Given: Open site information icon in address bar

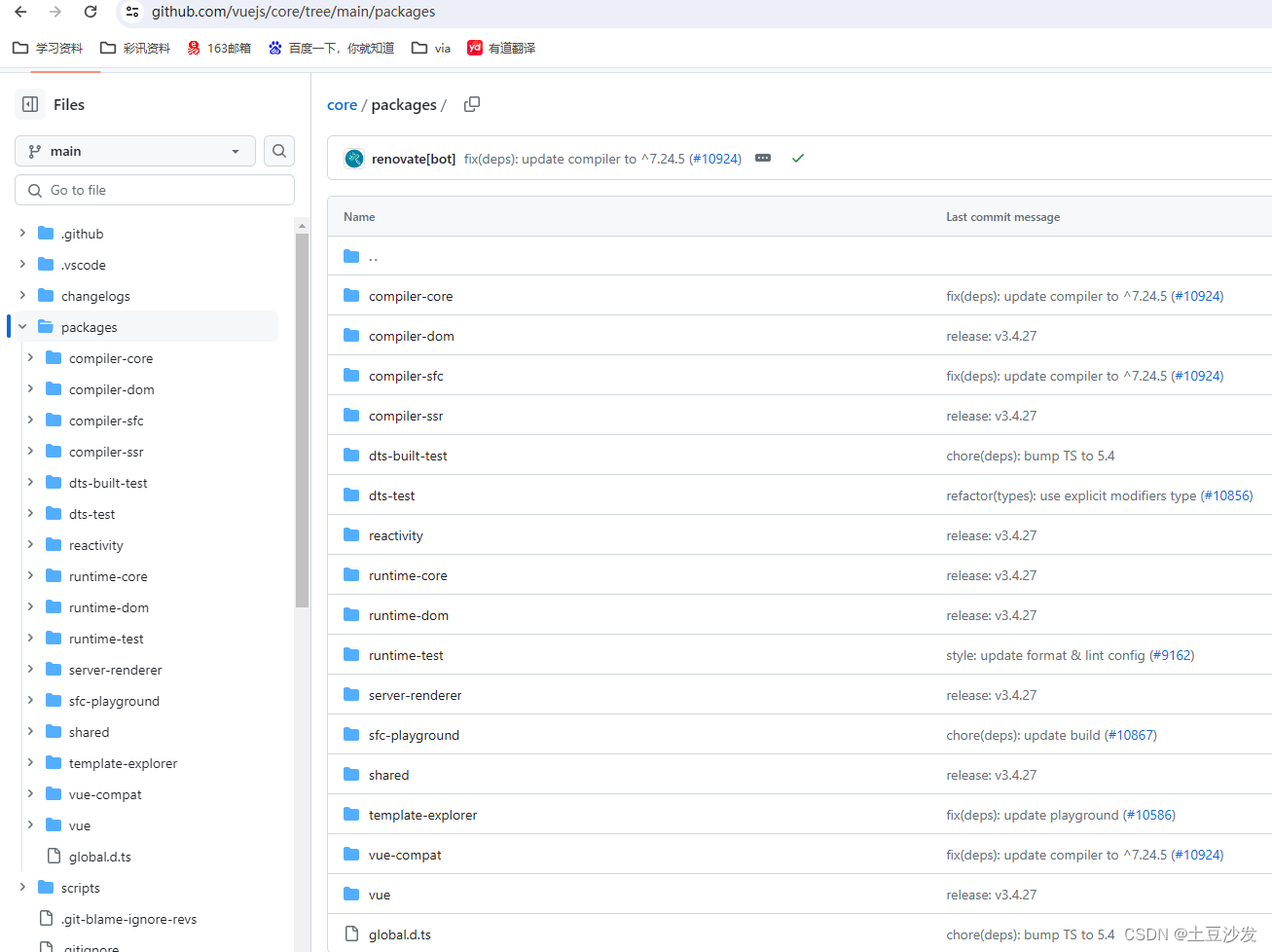Looking at the screenshot, I should (132, 12).
